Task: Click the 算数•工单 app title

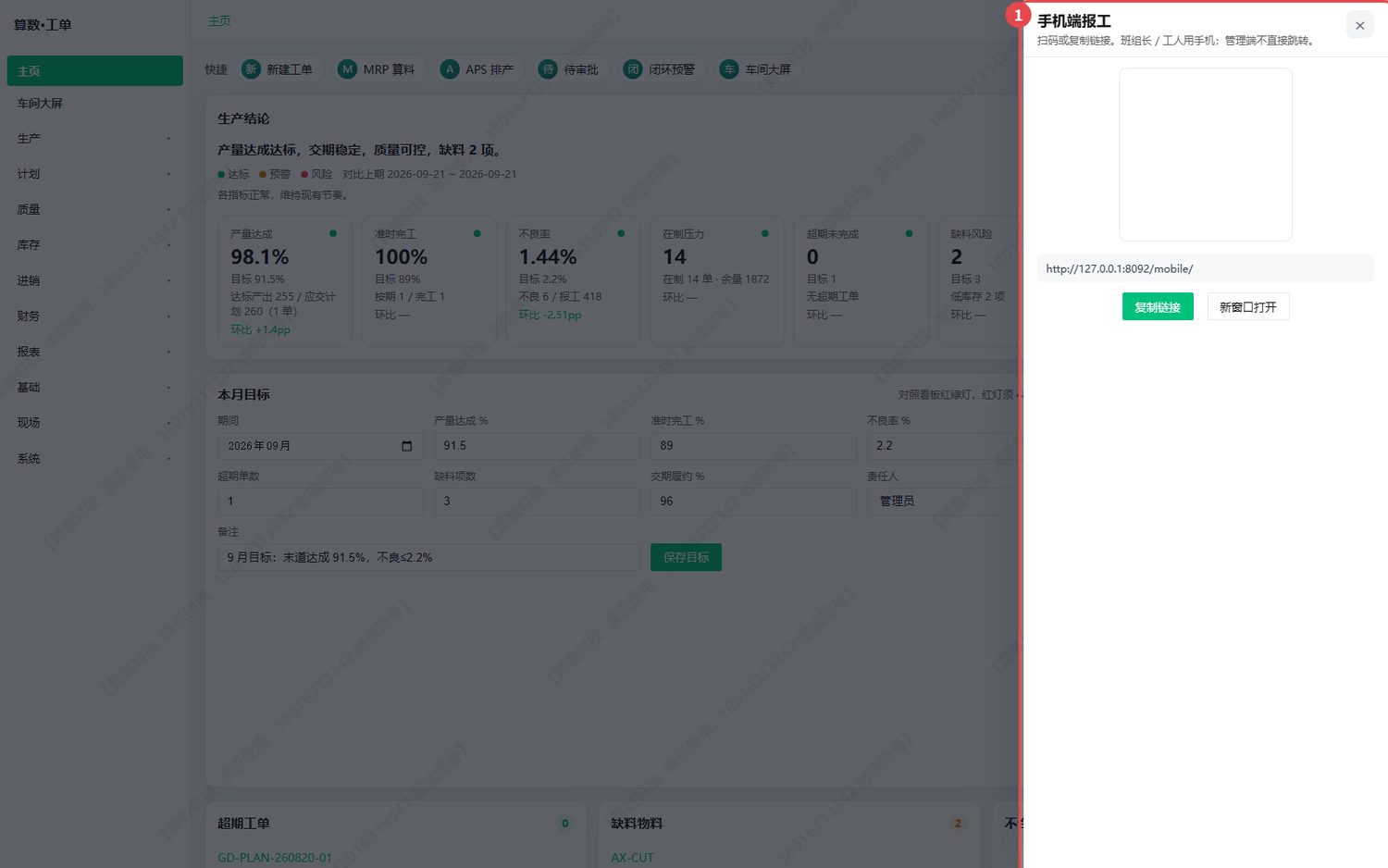Action: 43,25
